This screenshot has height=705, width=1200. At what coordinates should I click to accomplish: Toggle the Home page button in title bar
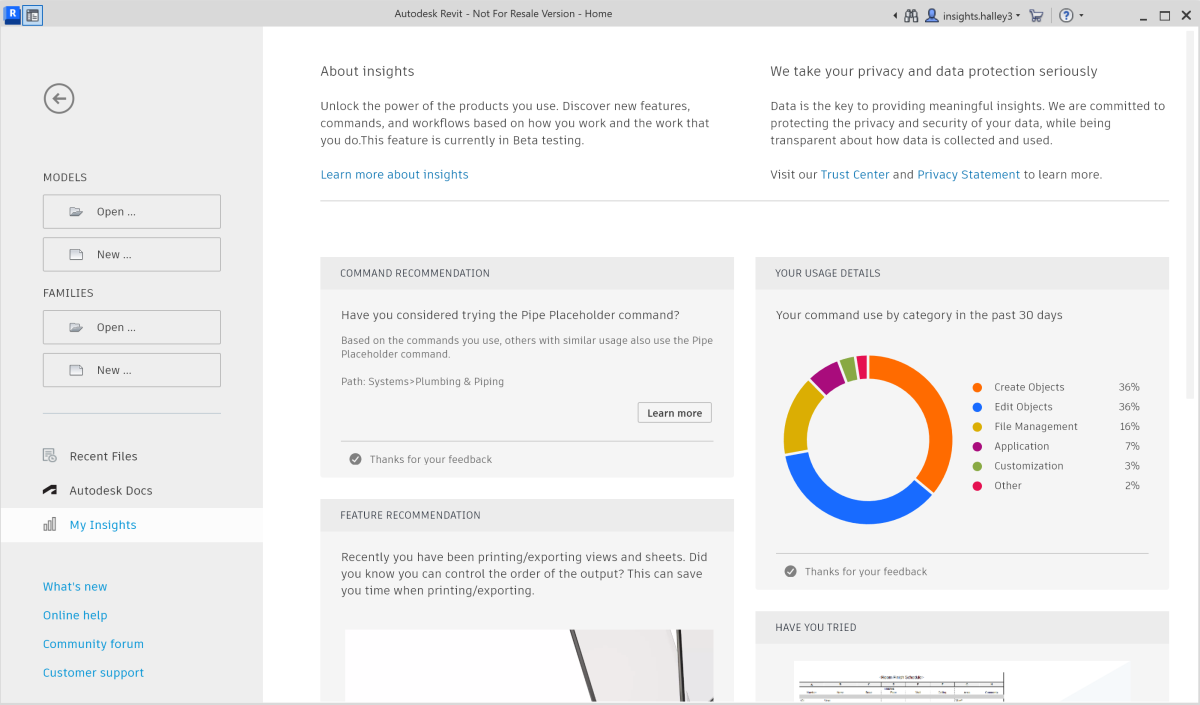pyautogui.click(x=33, y=15)
